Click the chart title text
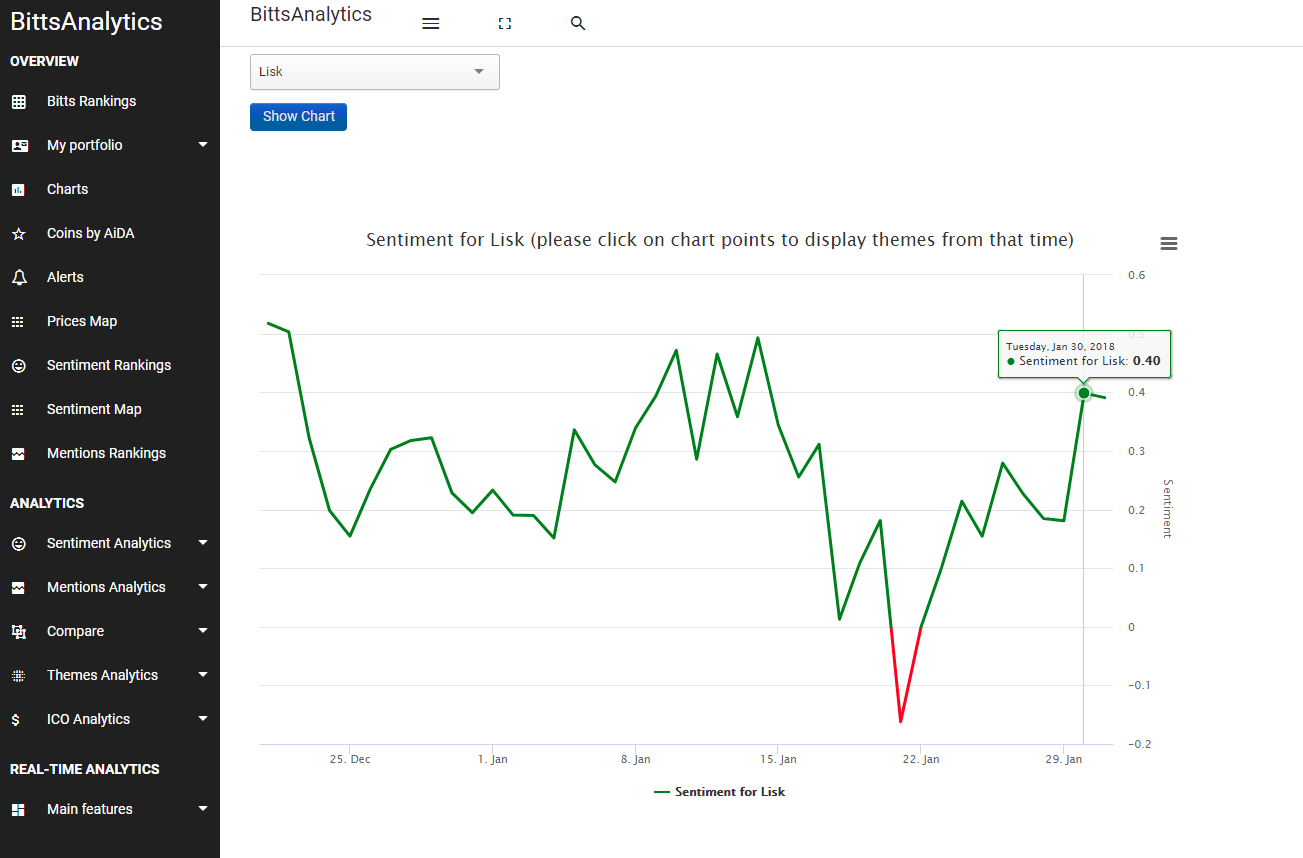 click(720, 240)
